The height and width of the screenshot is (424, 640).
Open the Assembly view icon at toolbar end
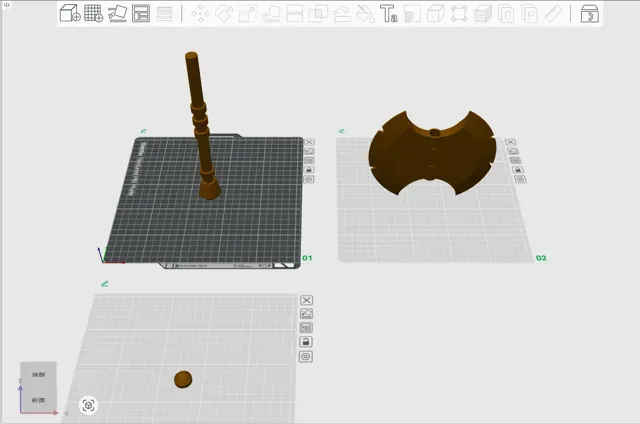(590, 13)
